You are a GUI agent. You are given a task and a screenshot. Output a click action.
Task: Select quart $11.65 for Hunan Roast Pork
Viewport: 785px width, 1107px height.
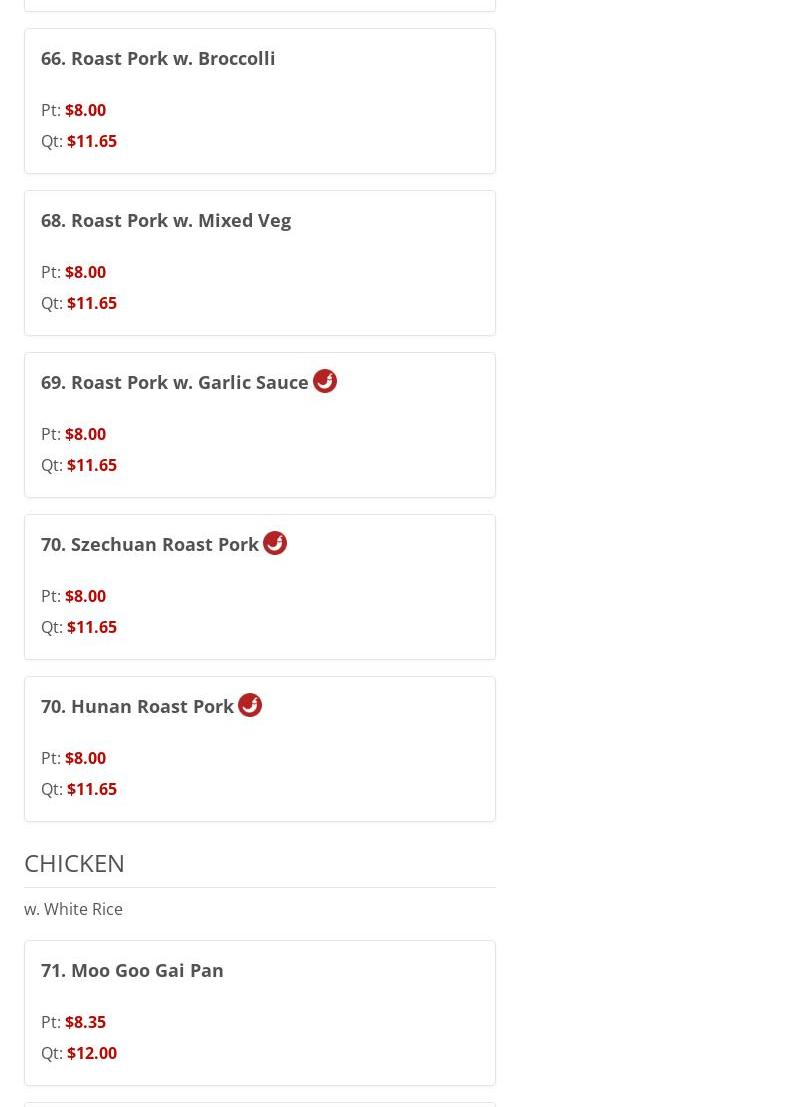(92, 789)
